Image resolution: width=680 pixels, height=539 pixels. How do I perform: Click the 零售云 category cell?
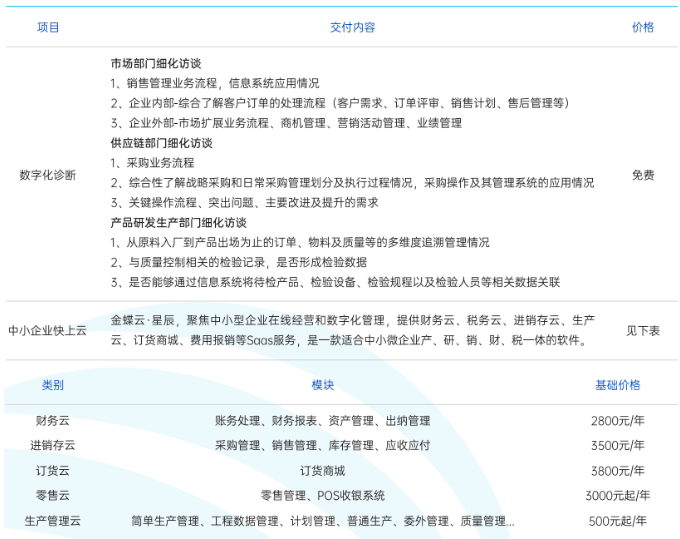[x=53, y=496]
